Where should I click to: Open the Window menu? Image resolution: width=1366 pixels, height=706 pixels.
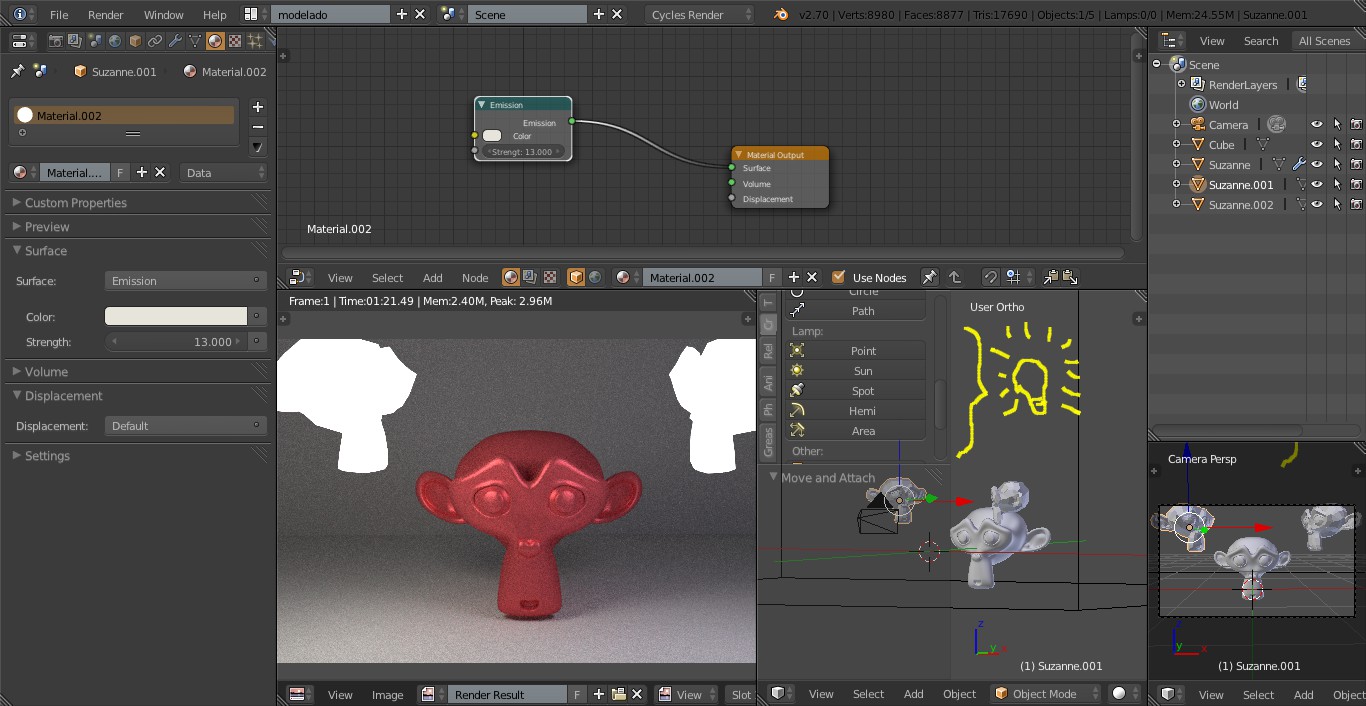pyautogui.click(x=164, y=14)
